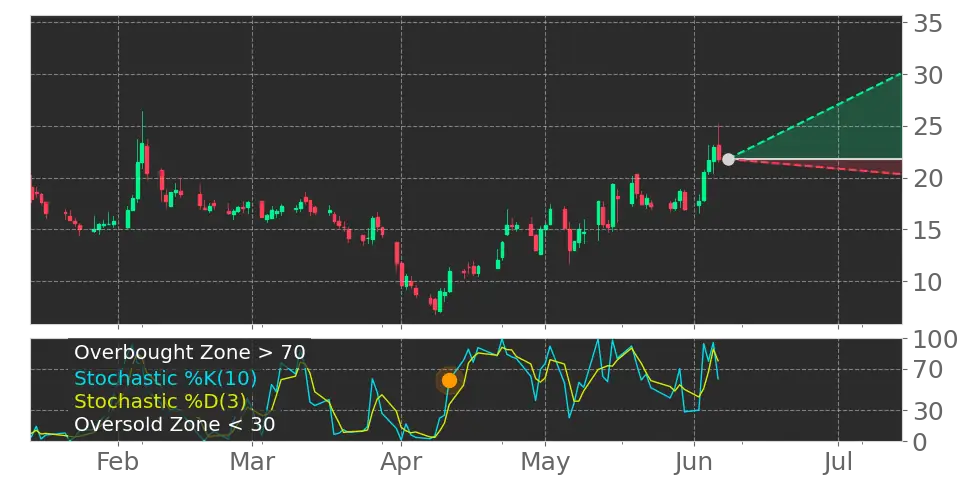The height and width of the screenshot is (486, 972).
Task: Click the May month axis label
Action: point(546,463)
